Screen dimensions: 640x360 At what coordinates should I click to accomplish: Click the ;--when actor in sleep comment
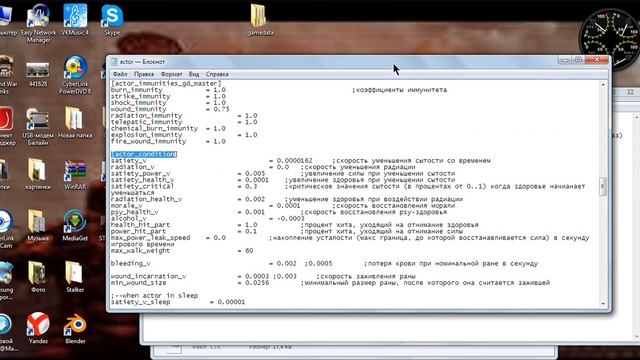tap(155, 296)
